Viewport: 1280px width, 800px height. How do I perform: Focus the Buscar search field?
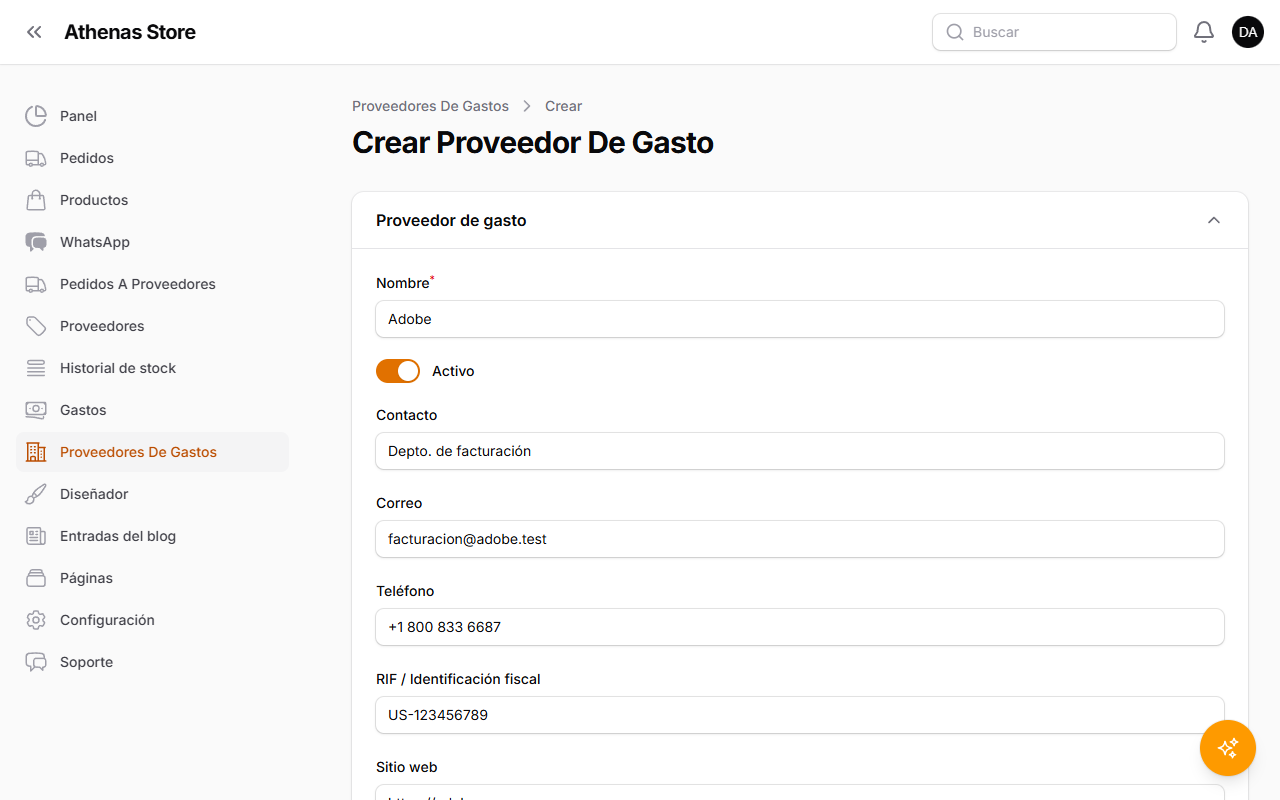(1054, 32)
